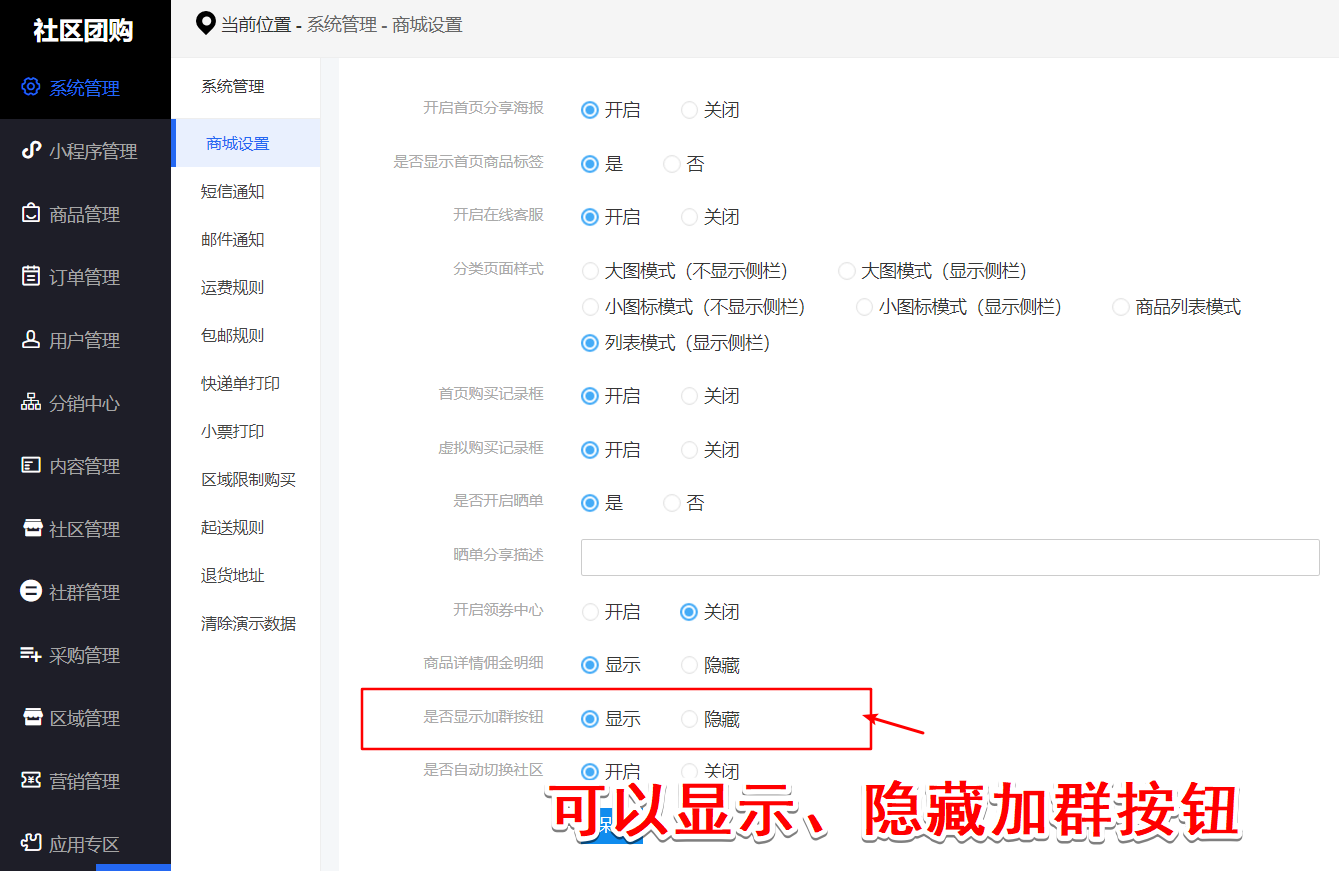The height and width of the screenshot is (871, 1339).
Task: Select the 商城设置 submenu item
Action: click(x=245, y=143)
